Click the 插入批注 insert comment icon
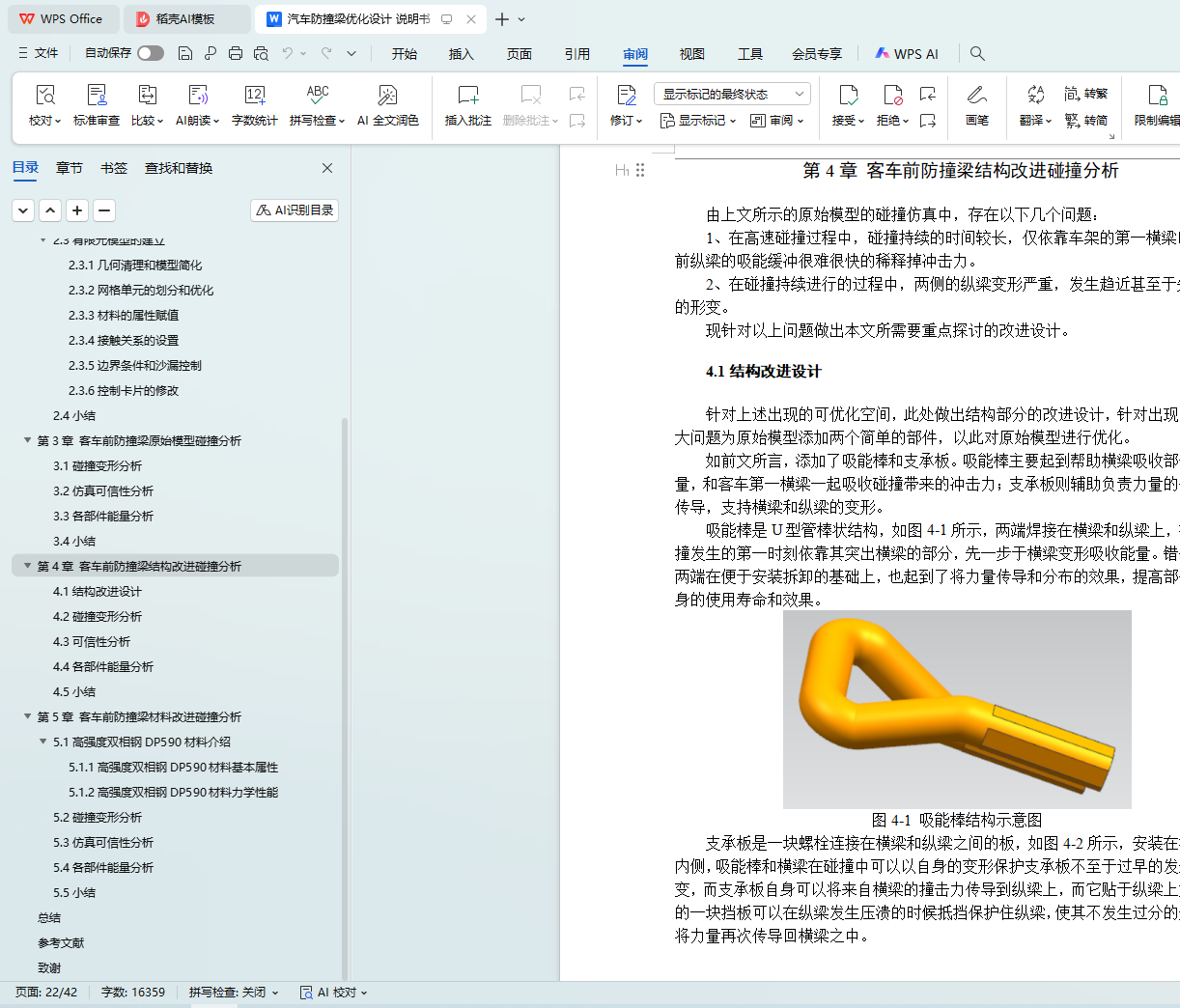 click(467, 96)
